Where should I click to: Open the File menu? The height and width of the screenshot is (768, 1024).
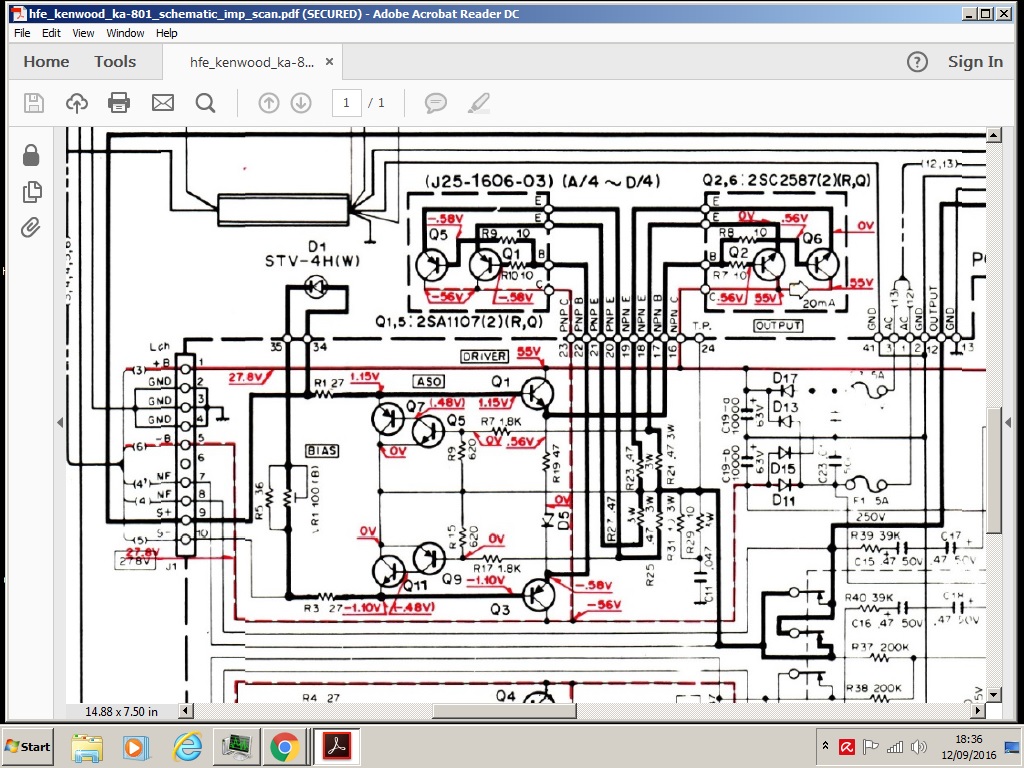[x=22, y=33]
